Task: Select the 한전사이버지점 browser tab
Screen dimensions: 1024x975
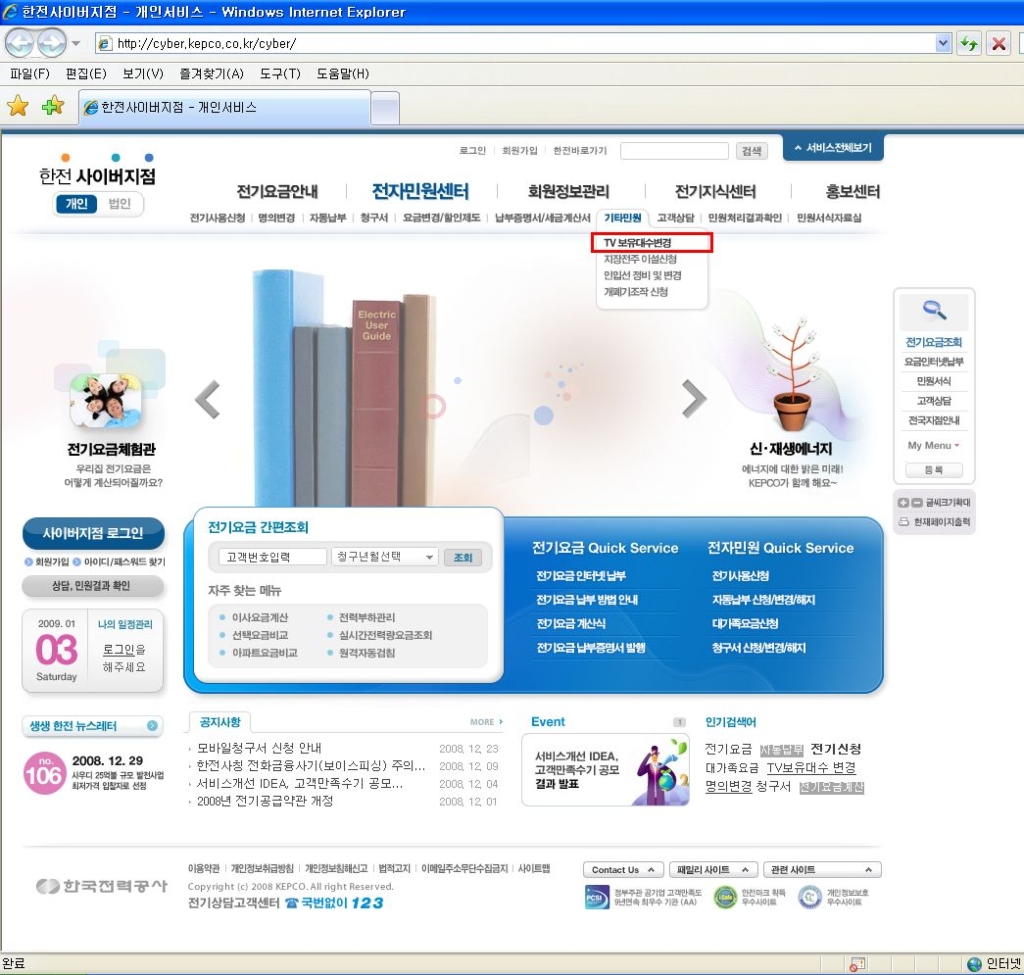Action: pyautogui.click(x=225, y=107)
